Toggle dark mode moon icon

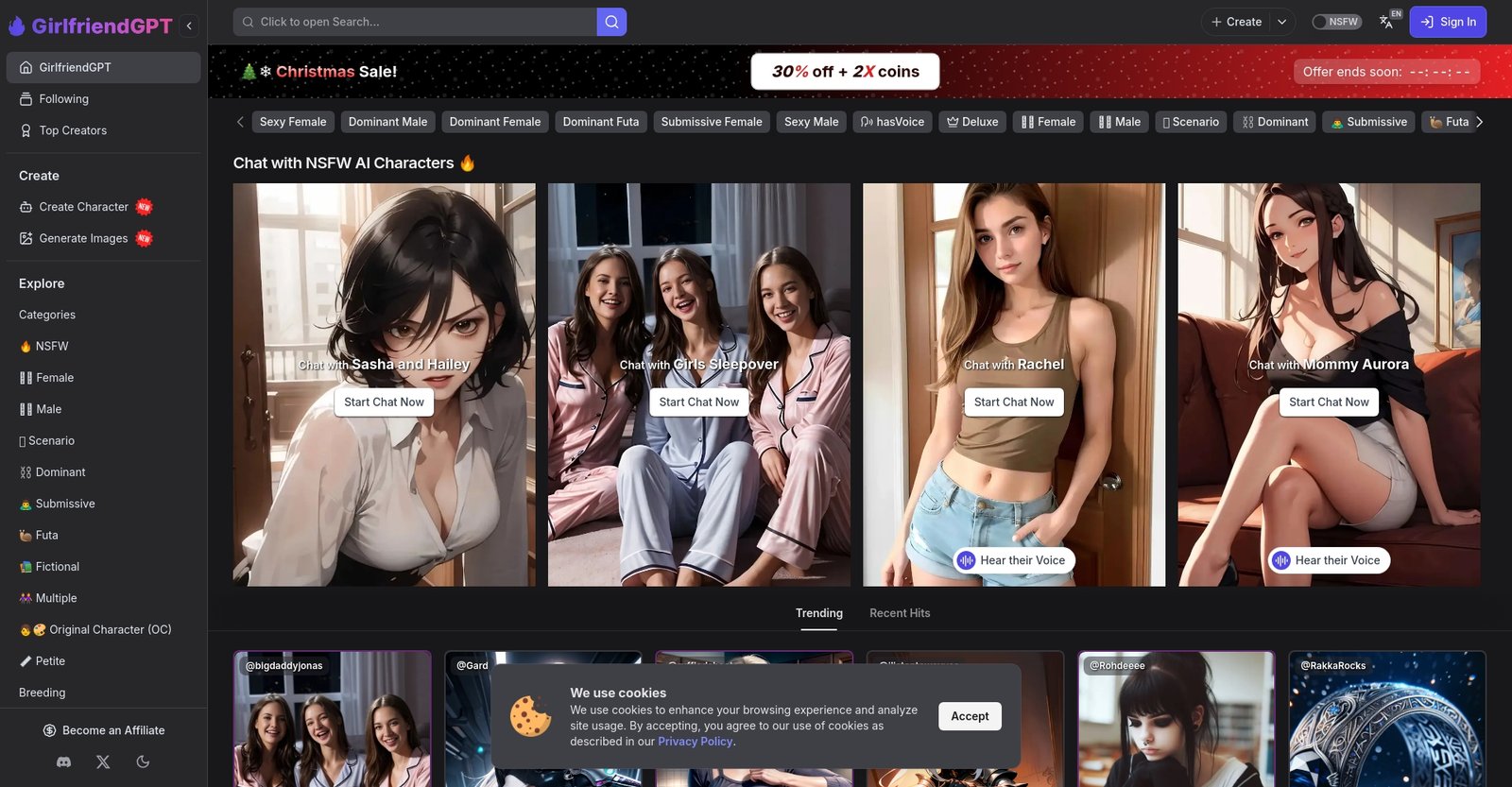click(x=143, y=761)
